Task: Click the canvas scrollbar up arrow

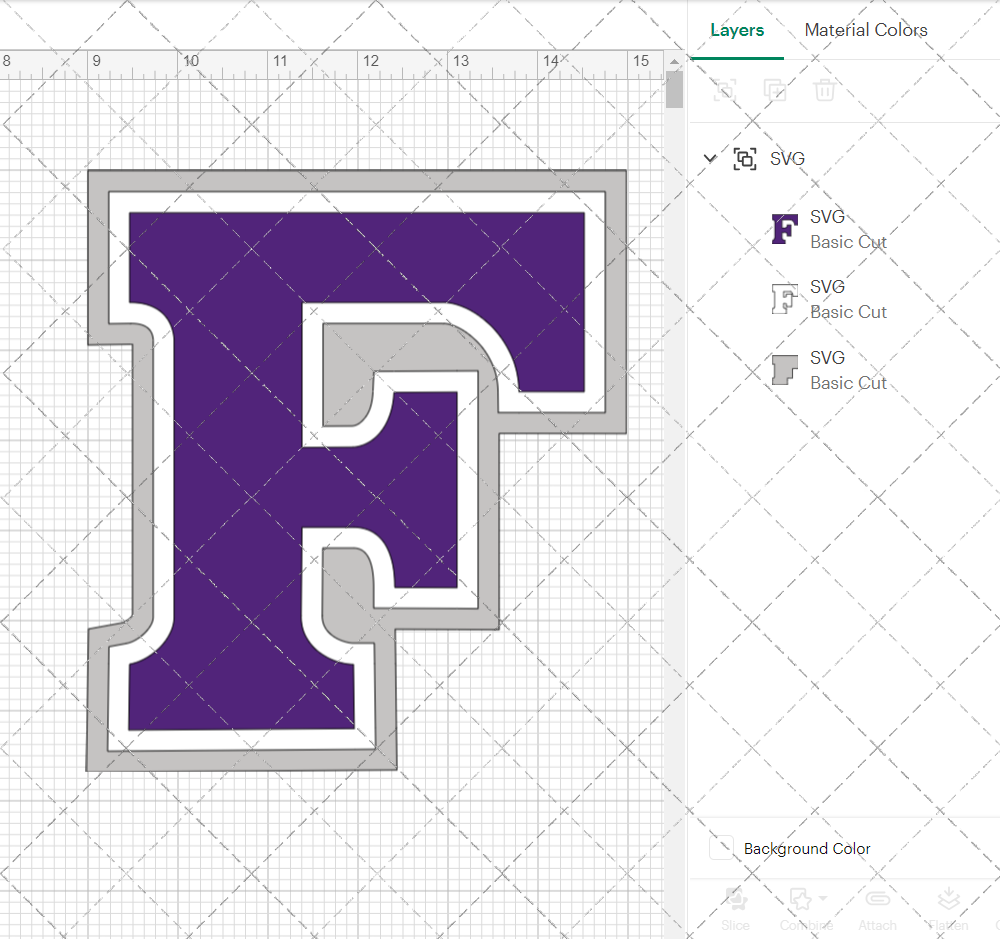Action: 674,61
